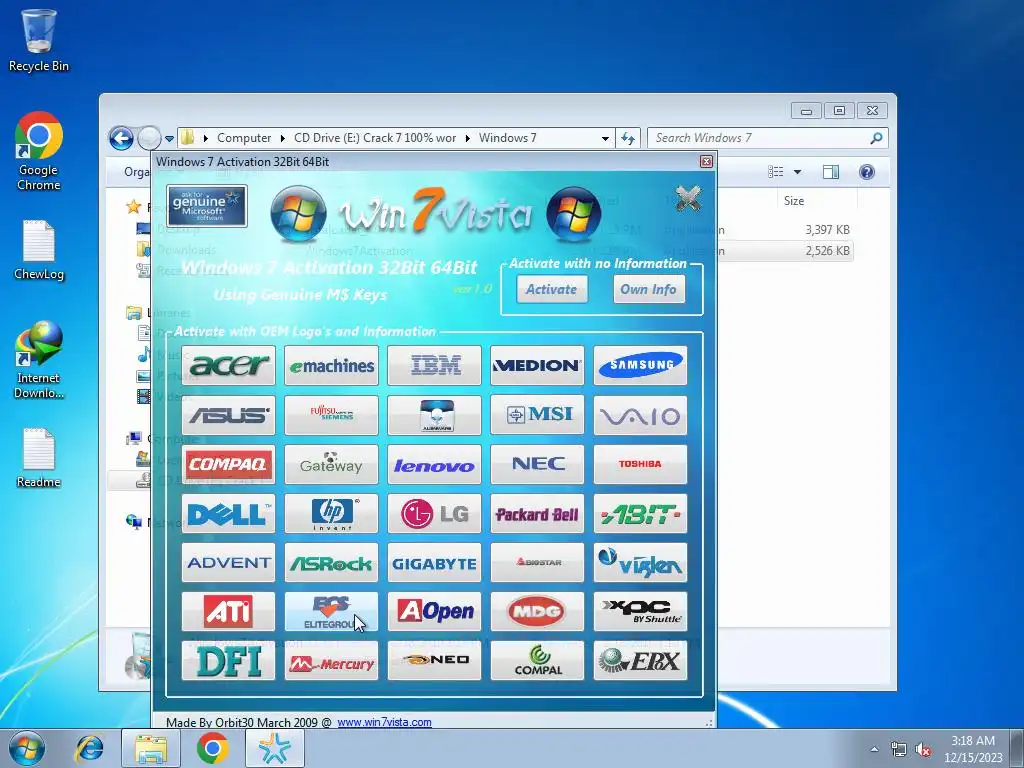Choose the eMachines OEM logo
The width and height of the screenshot is (1024, 768).
point(331,366)
